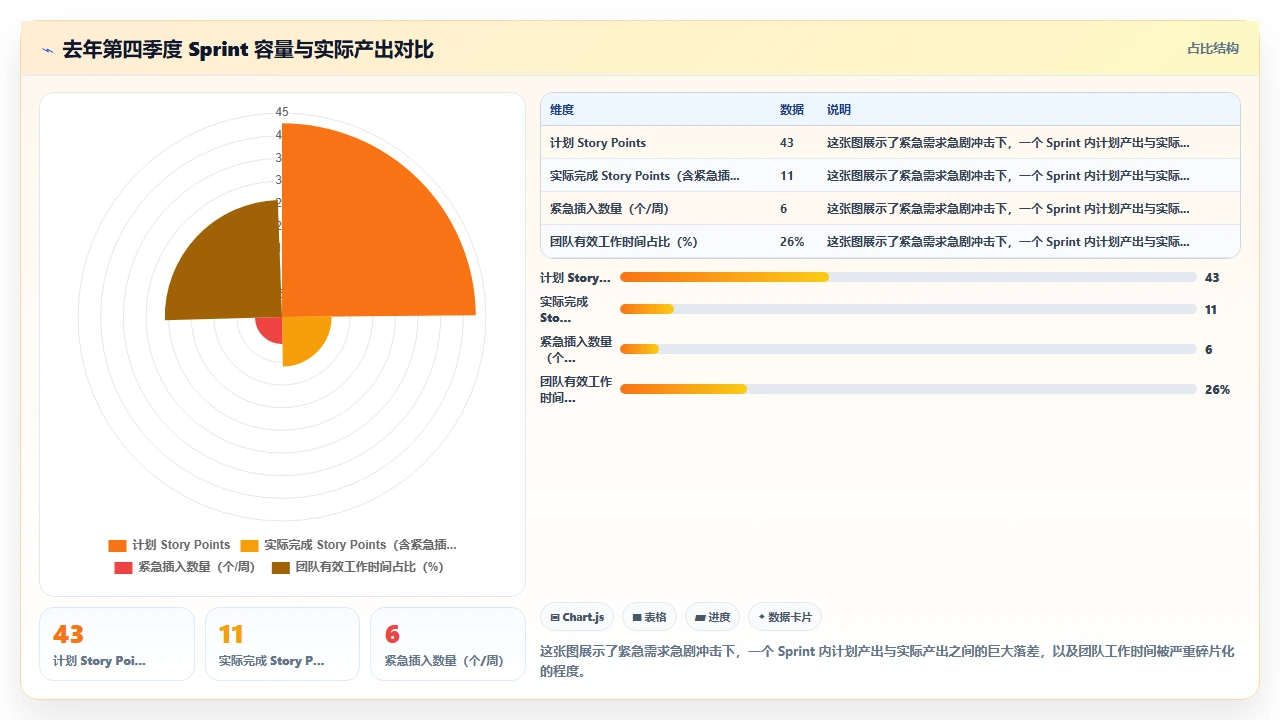The width and height of the screenshot is (1280, 720).
Task: Click the 计划 Story Points table row label
Action: pos(598,143)
